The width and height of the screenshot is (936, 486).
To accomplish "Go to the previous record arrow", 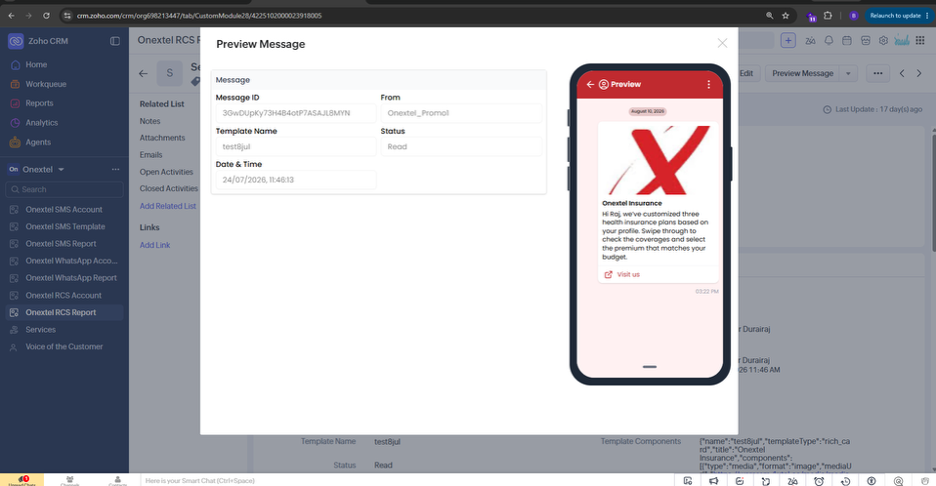I will (902, 73).
